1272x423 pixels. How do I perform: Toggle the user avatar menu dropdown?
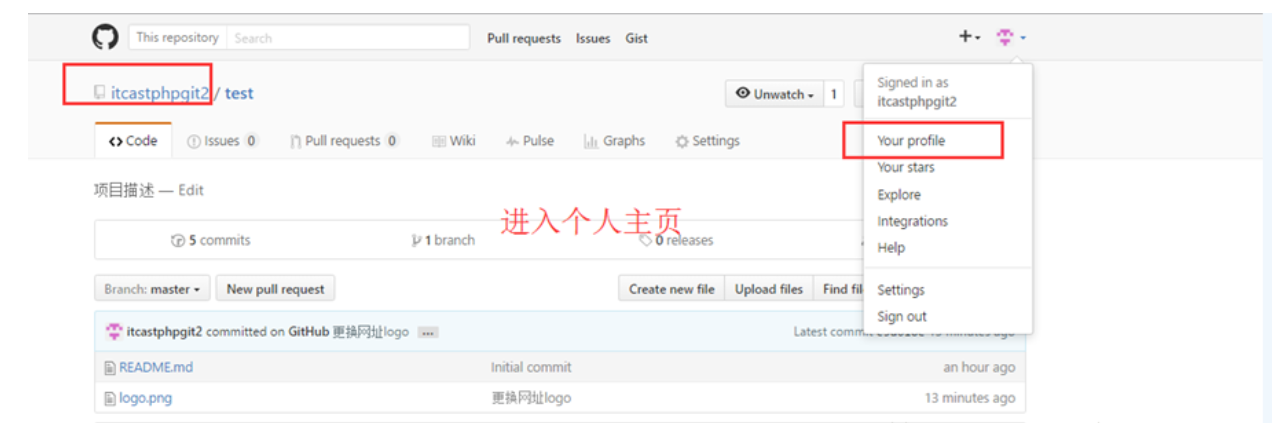1010,37
